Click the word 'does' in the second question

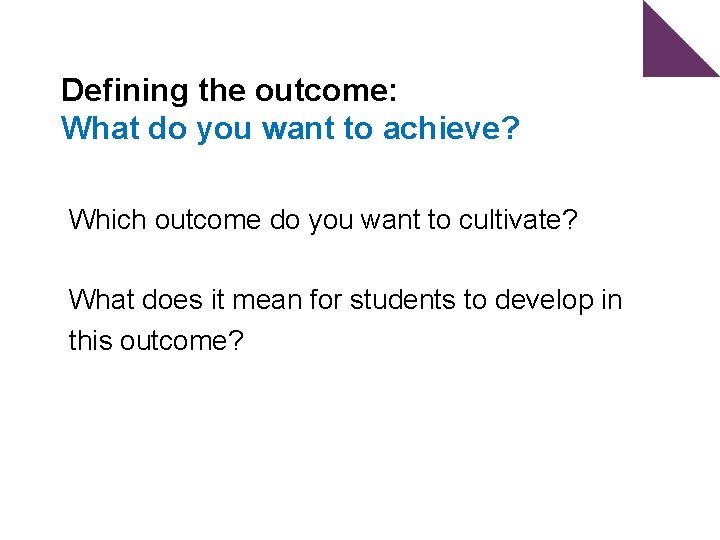click(x=177, y=299)
